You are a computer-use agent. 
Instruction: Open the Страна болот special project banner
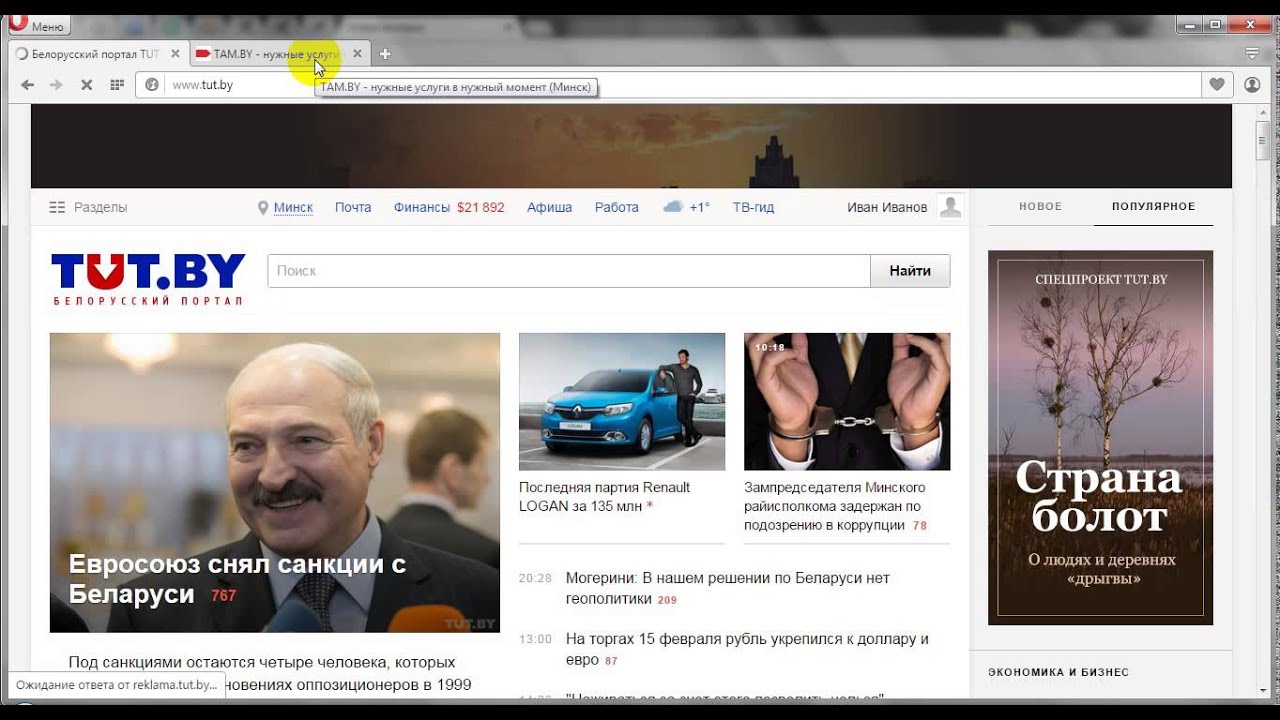pyautogui.click(x=1100, y=437)
